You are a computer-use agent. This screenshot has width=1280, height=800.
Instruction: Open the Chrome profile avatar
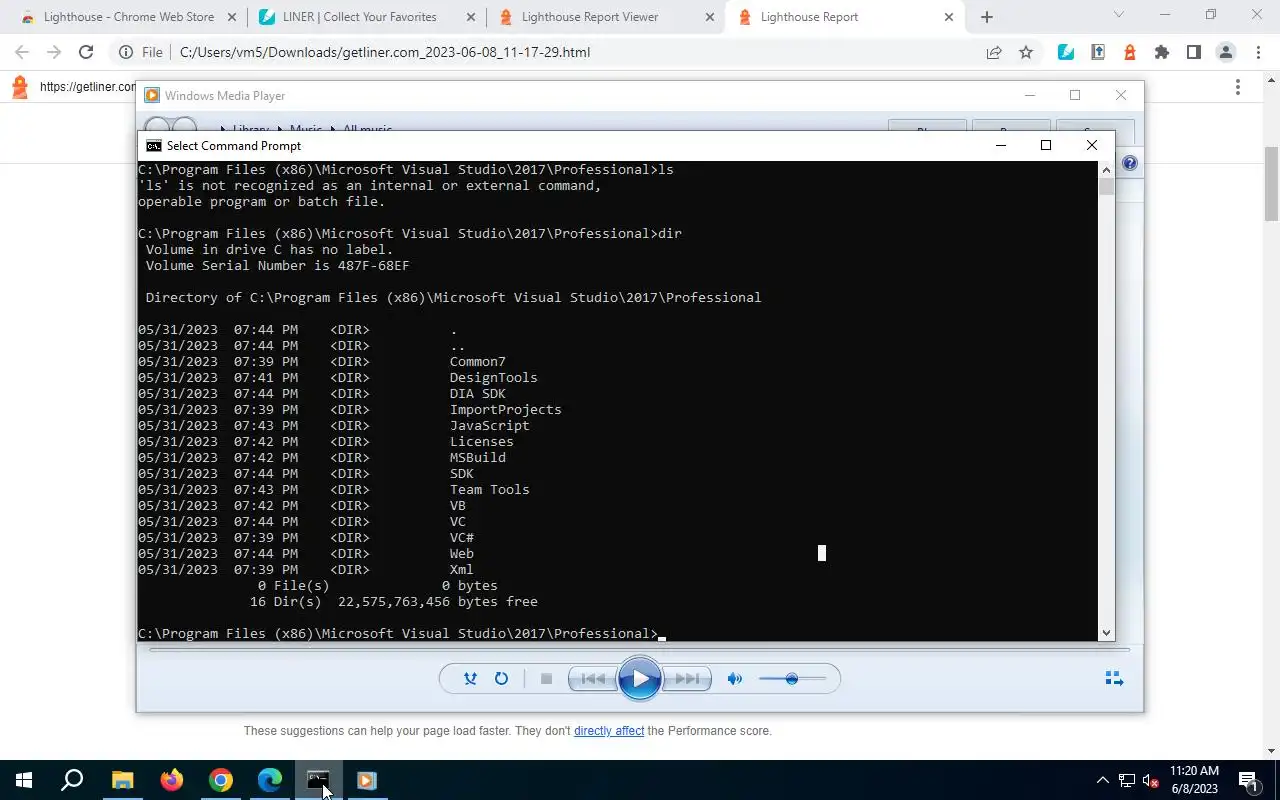pos(1226,52)
